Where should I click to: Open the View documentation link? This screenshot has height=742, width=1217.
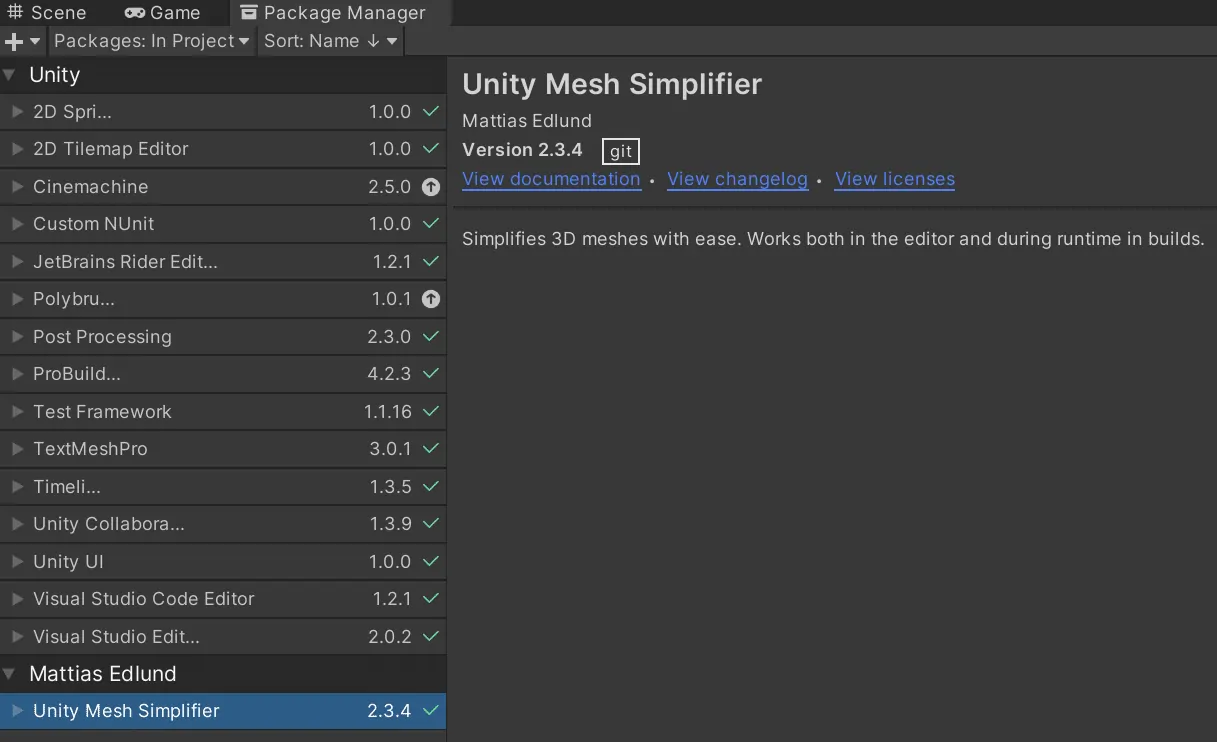pyautogui.click(x=551, y=179)
